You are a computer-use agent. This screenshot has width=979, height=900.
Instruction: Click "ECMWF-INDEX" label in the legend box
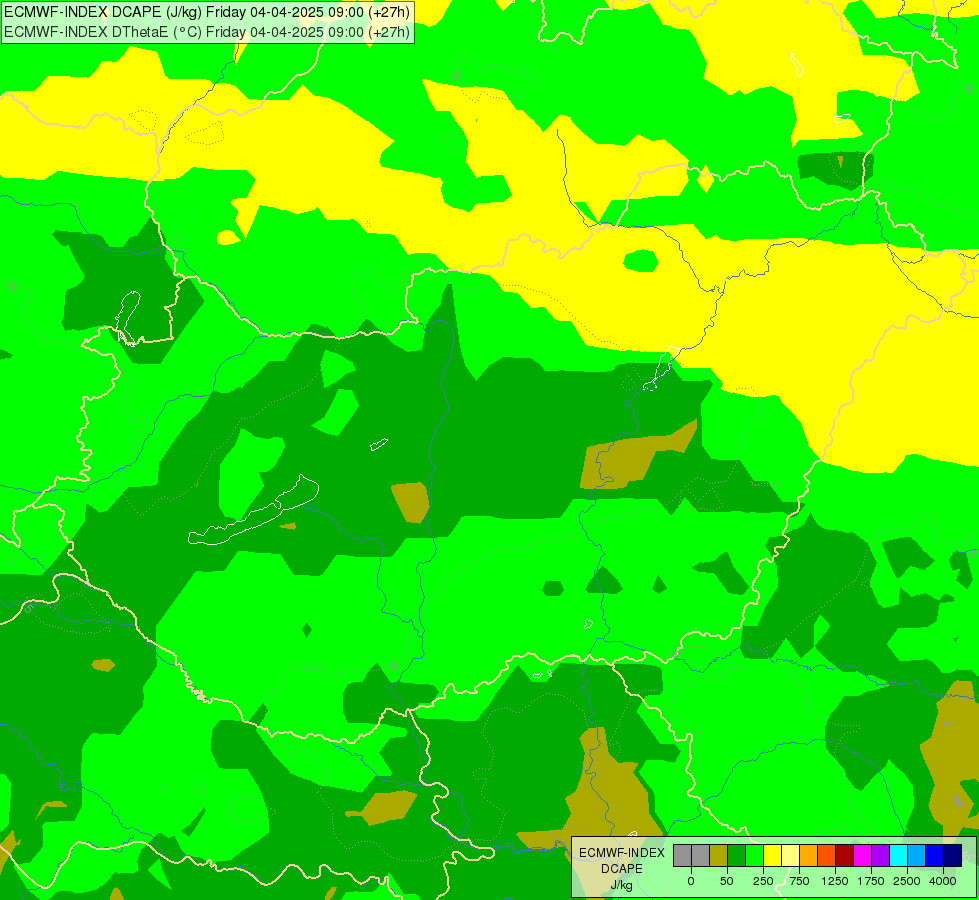(x=622, y=853)
